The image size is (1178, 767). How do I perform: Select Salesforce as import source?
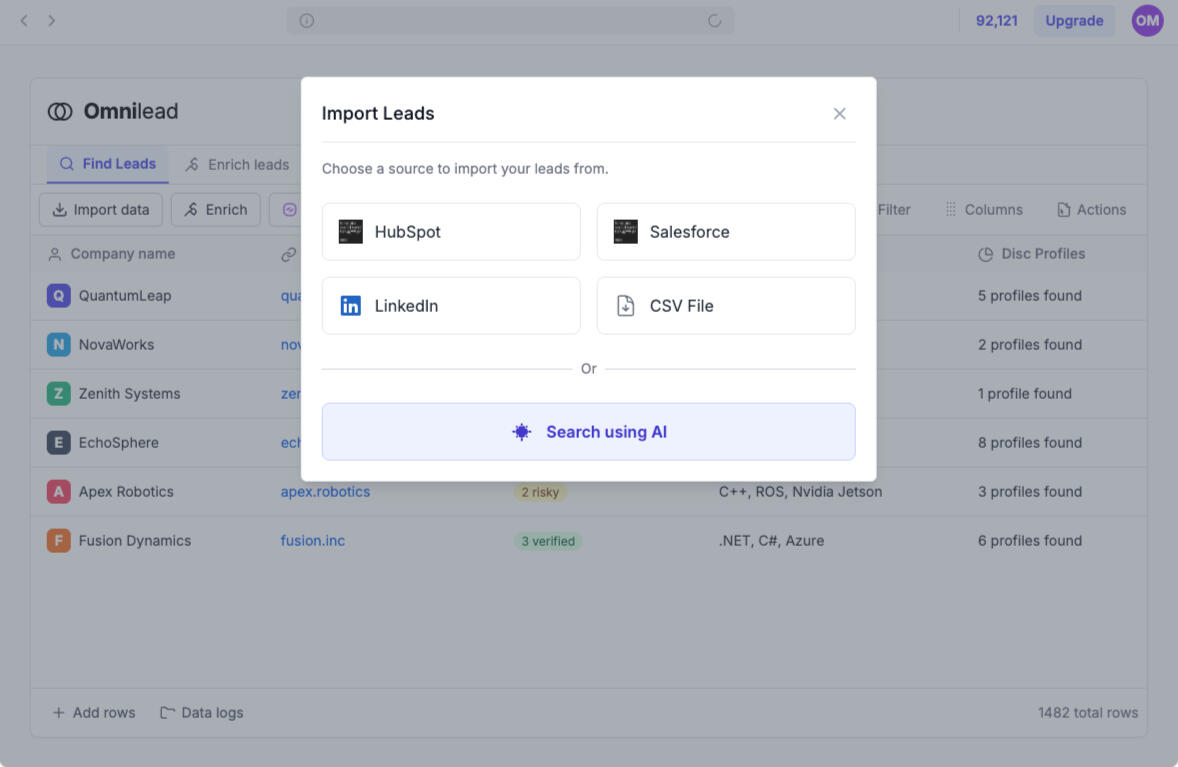725,232
